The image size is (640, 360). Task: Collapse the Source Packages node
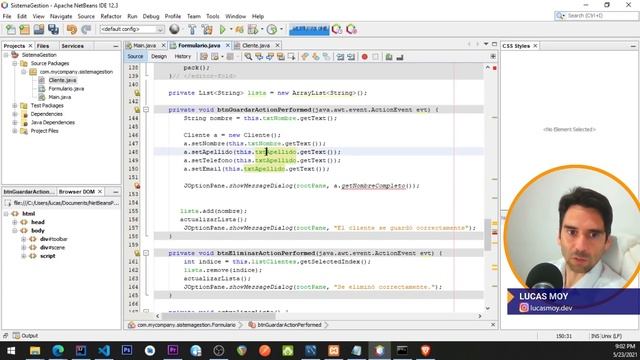[15, 63]
